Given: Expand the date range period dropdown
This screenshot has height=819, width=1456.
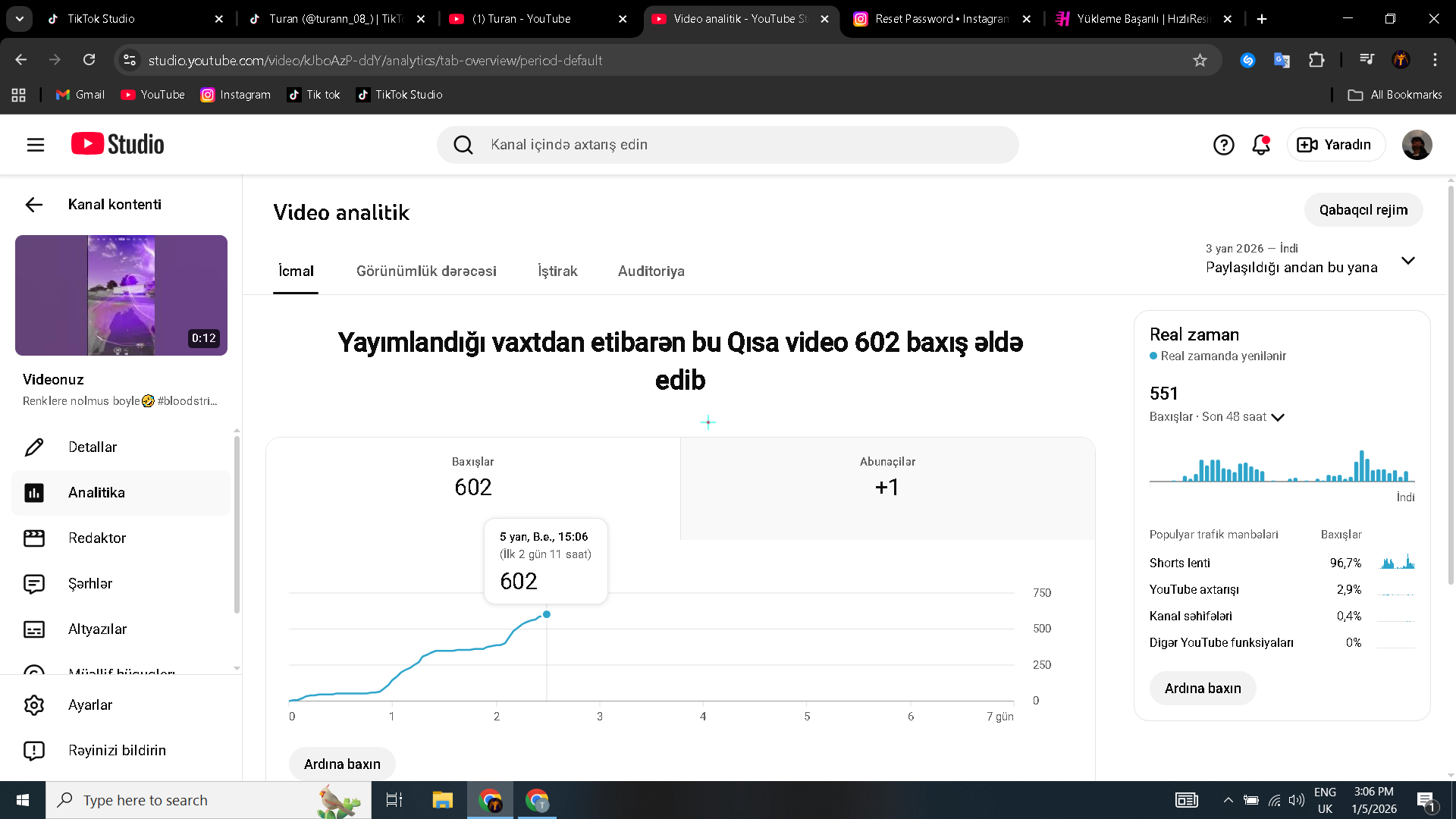Looking at the screenshot, I should tap(1408, 260).
